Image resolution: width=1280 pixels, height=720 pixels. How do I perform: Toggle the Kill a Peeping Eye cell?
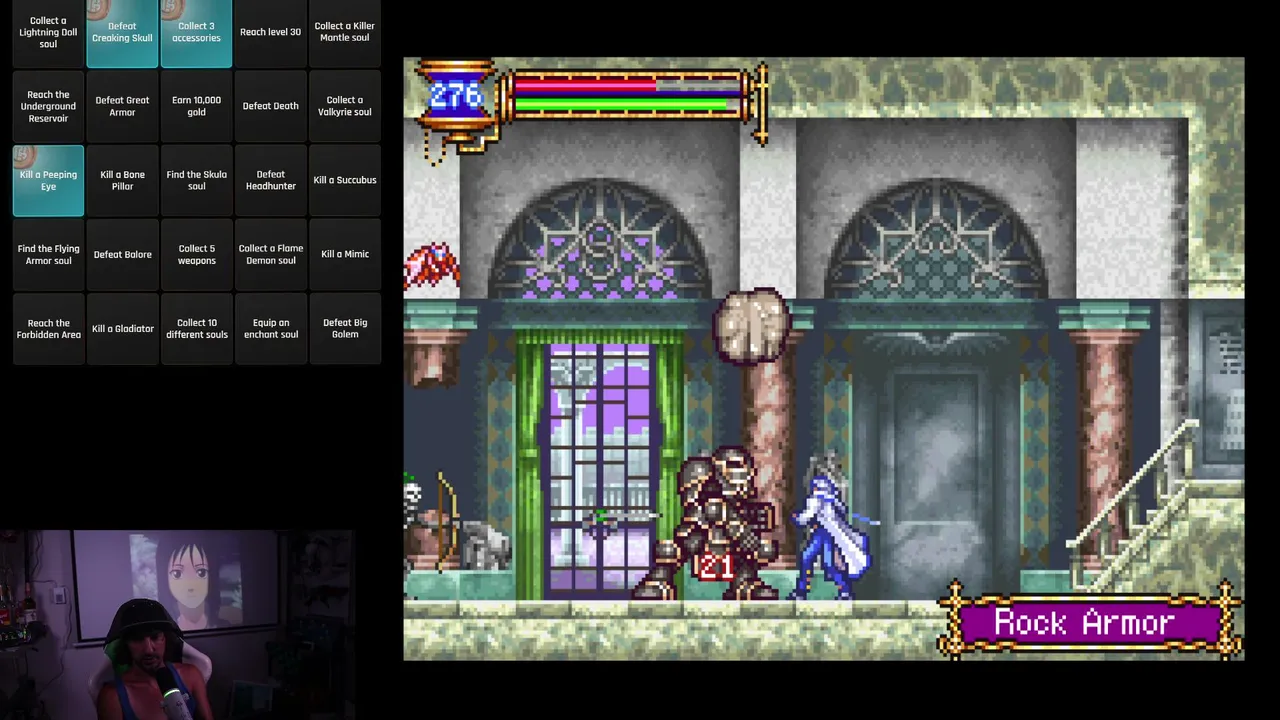[48, 180]
